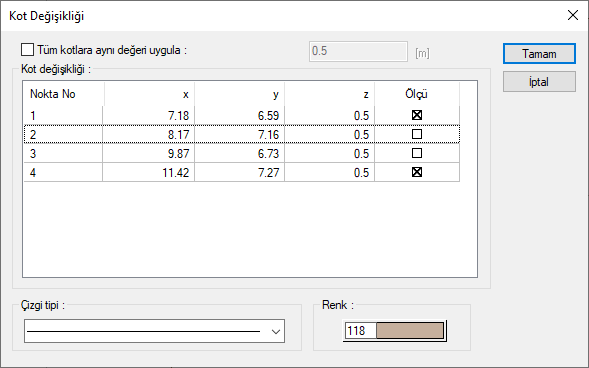The width and height of the screenshot is (589, 368).
Task: Click the 0.5 value input field
Action: (358, 51)
